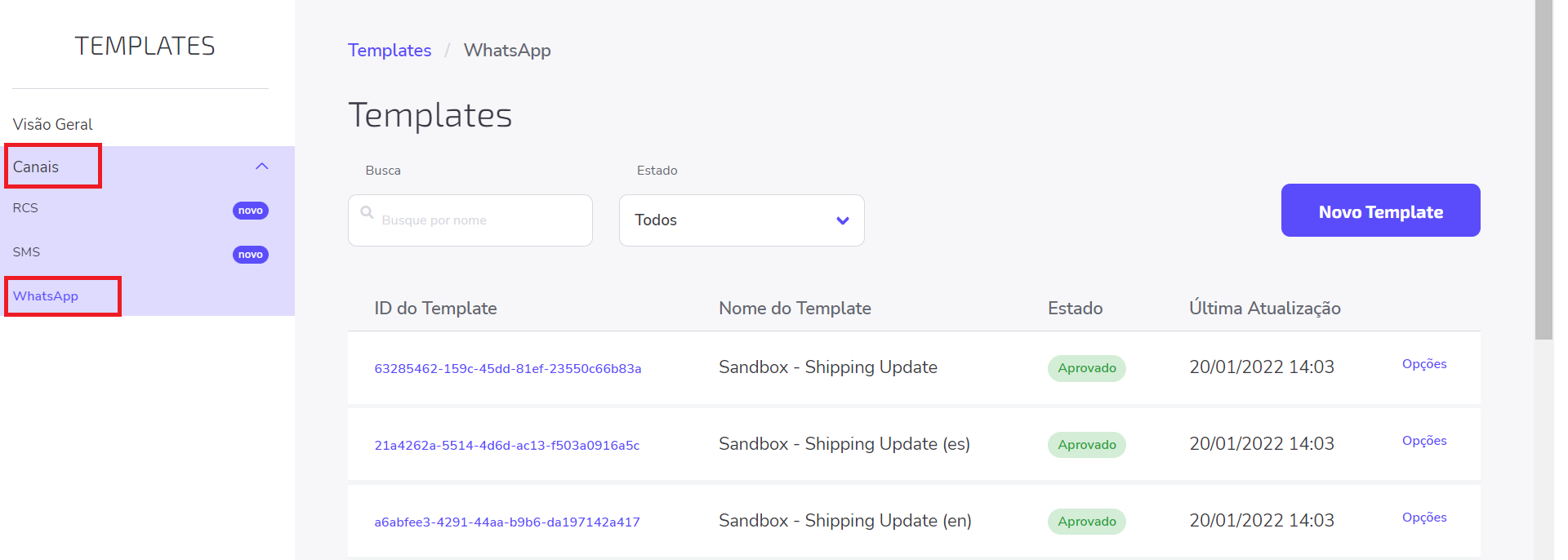Focus the Busque por nome search field
Screen dimensions: 1568x560
coord(470,220)
